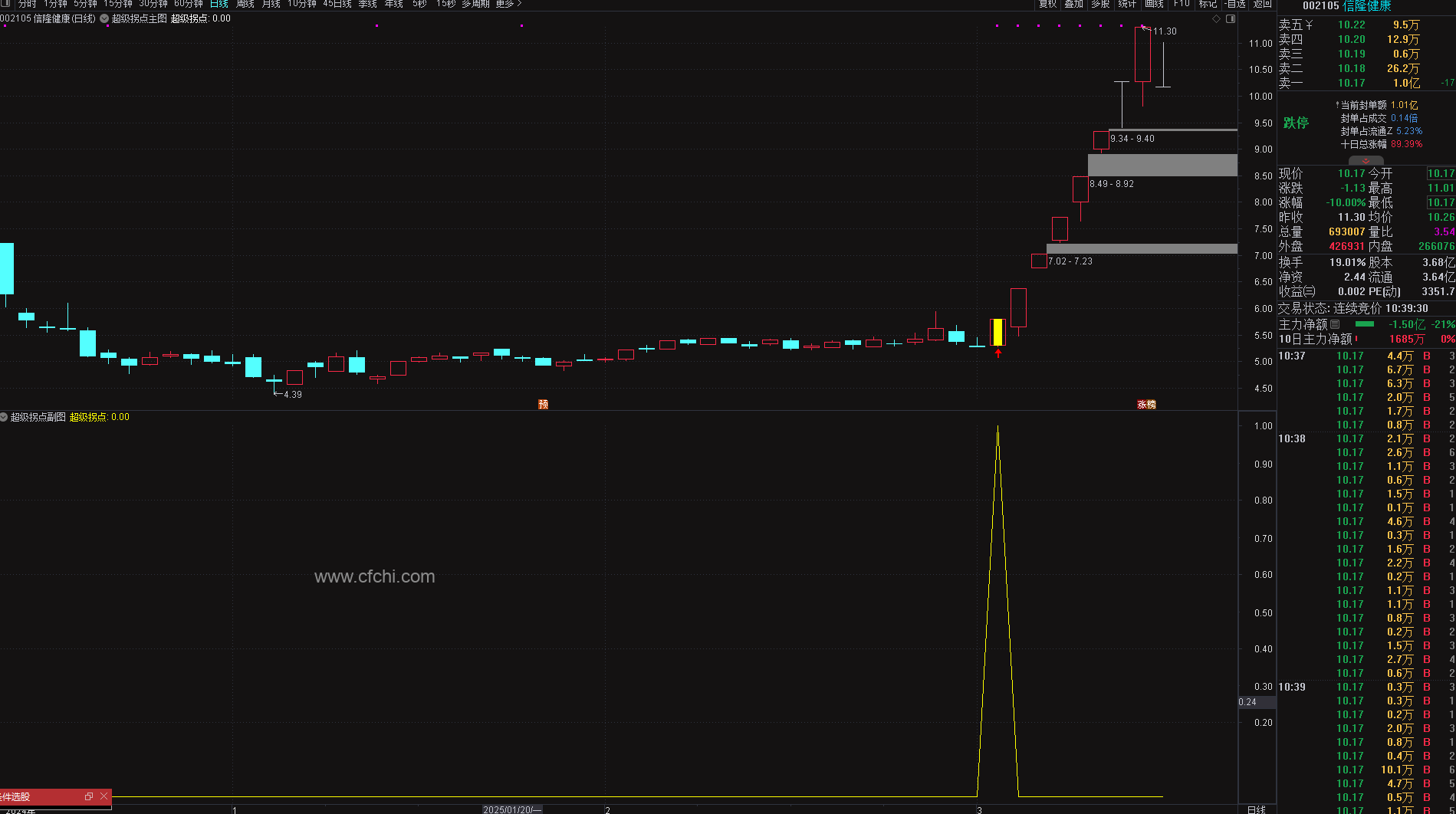This screenshot has width=1456, height=814.
Task: Click the 超级拐点副图 indicator name
Action: click(x=38, y=417)
